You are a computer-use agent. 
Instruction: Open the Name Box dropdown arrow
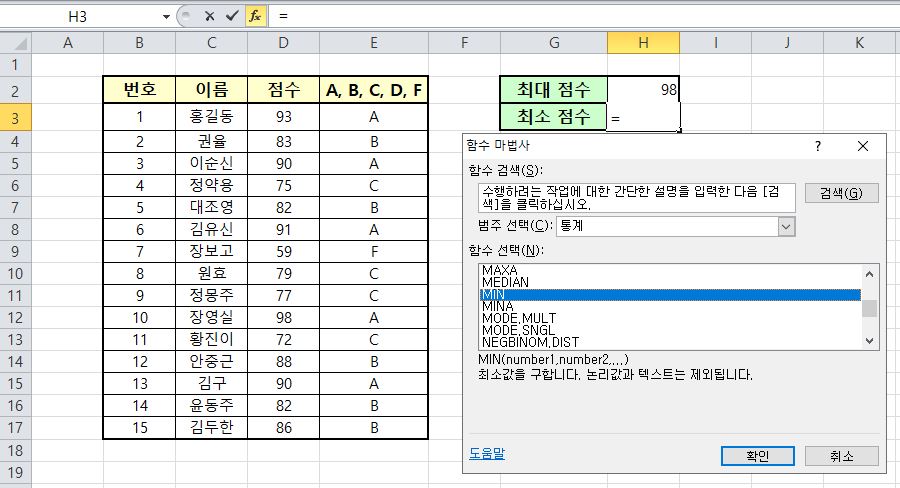click(166, 17)
